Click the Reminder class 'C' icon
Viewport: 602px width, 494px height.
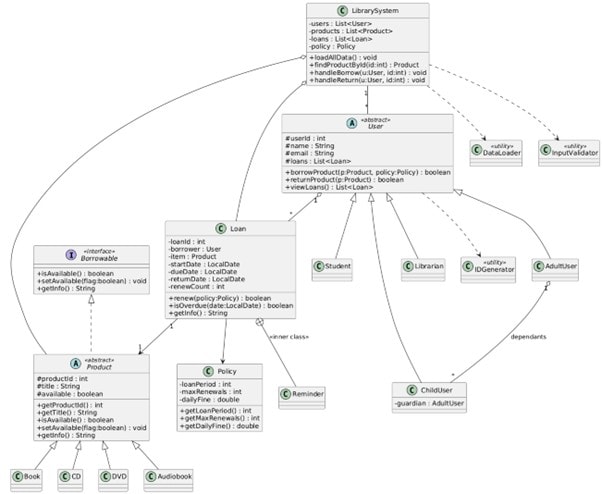(x=285, y=394)
